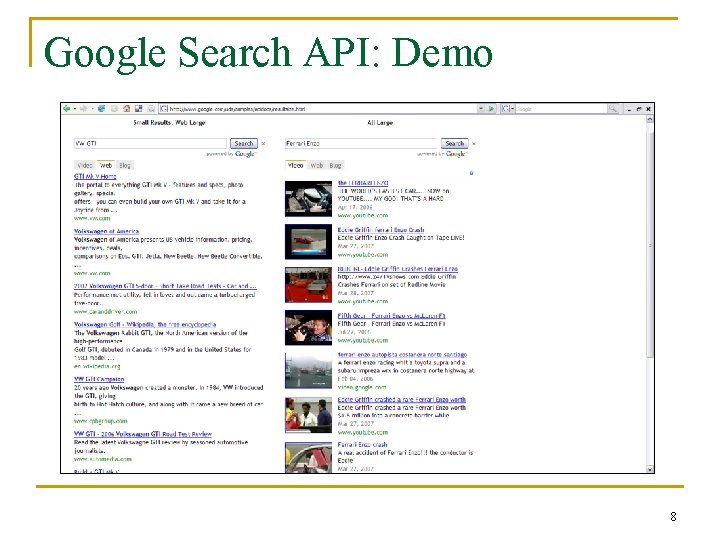Open Eddie Griffin Ferrari Enzo Crash link
Screen dimensions: 720x540
[x=381, y=230]
